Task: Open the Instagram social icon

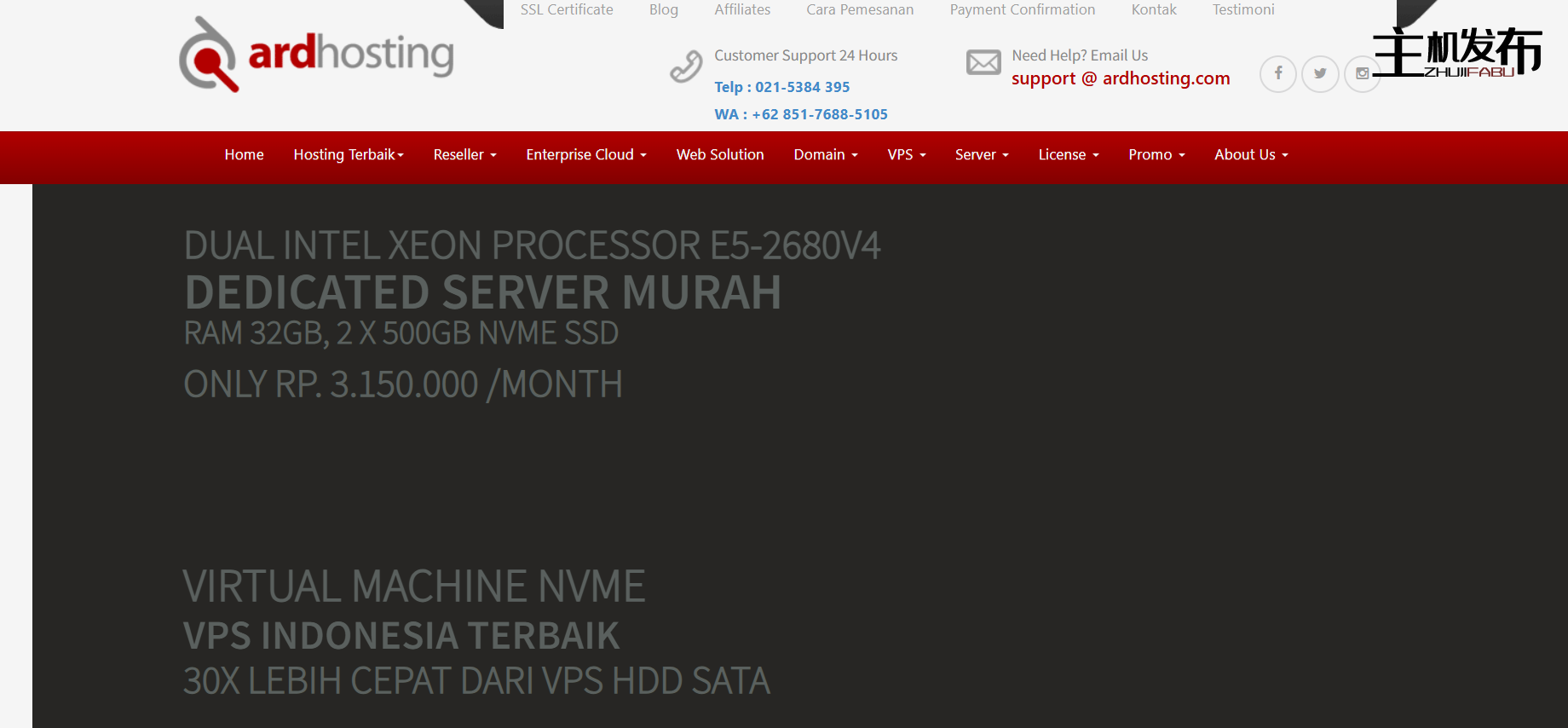Action: 1362,74
